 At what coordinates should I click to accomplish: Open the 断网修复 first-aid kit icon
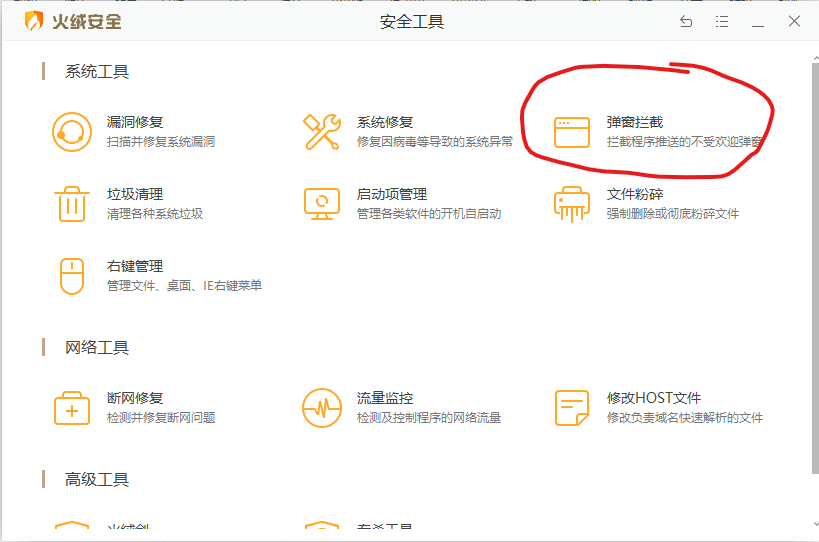click(72, 408)
